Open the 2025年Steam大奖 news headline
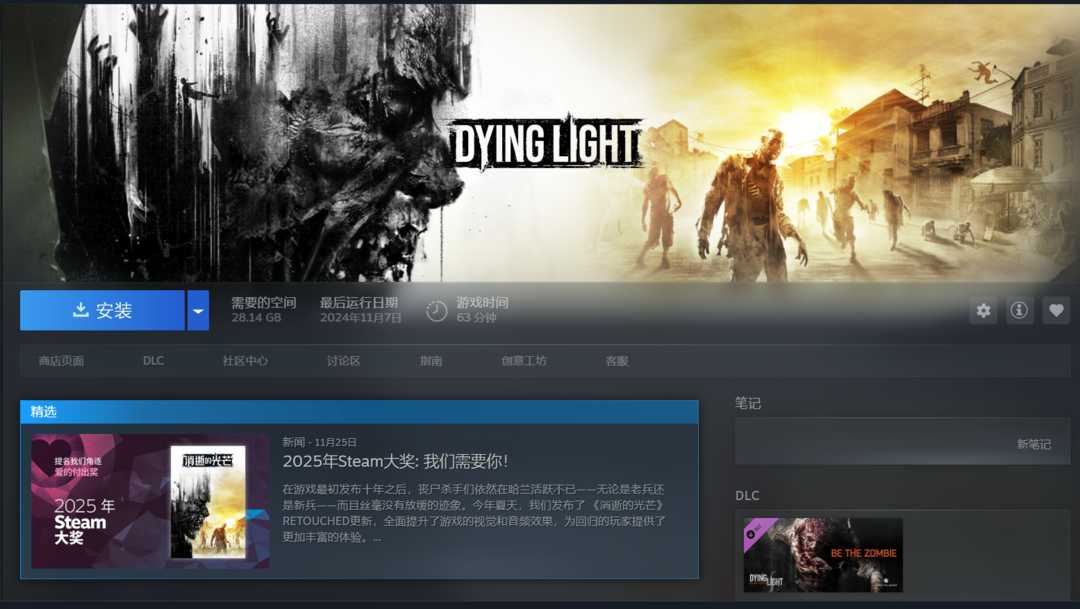The image size is (1080, 609). point(395,461)
